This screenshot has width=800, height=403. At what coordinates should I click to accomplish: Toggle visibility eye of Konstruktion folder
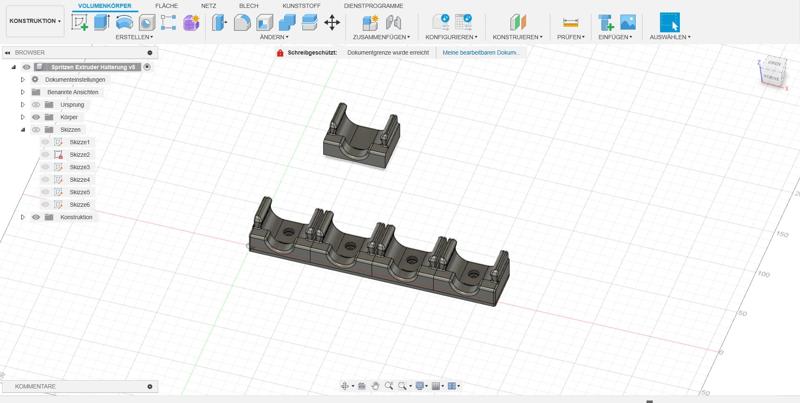[x=36, y=217]
